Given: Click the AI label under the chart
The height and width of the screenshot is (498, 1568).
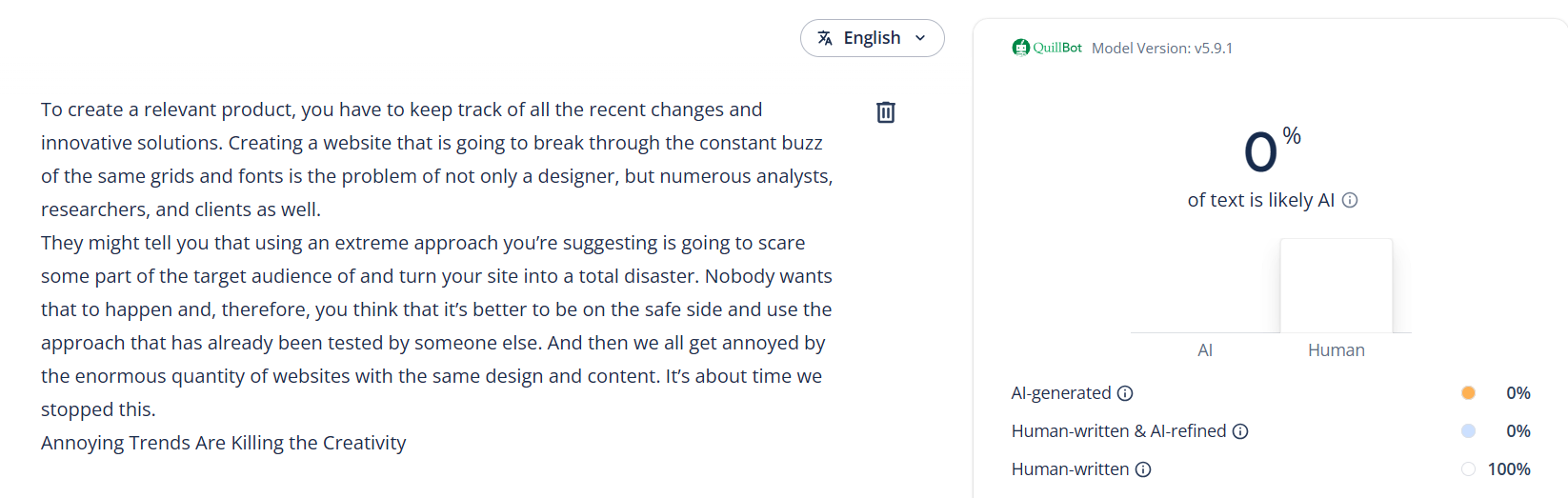Looking at the screenshot, I should [x=1205, y=350].
